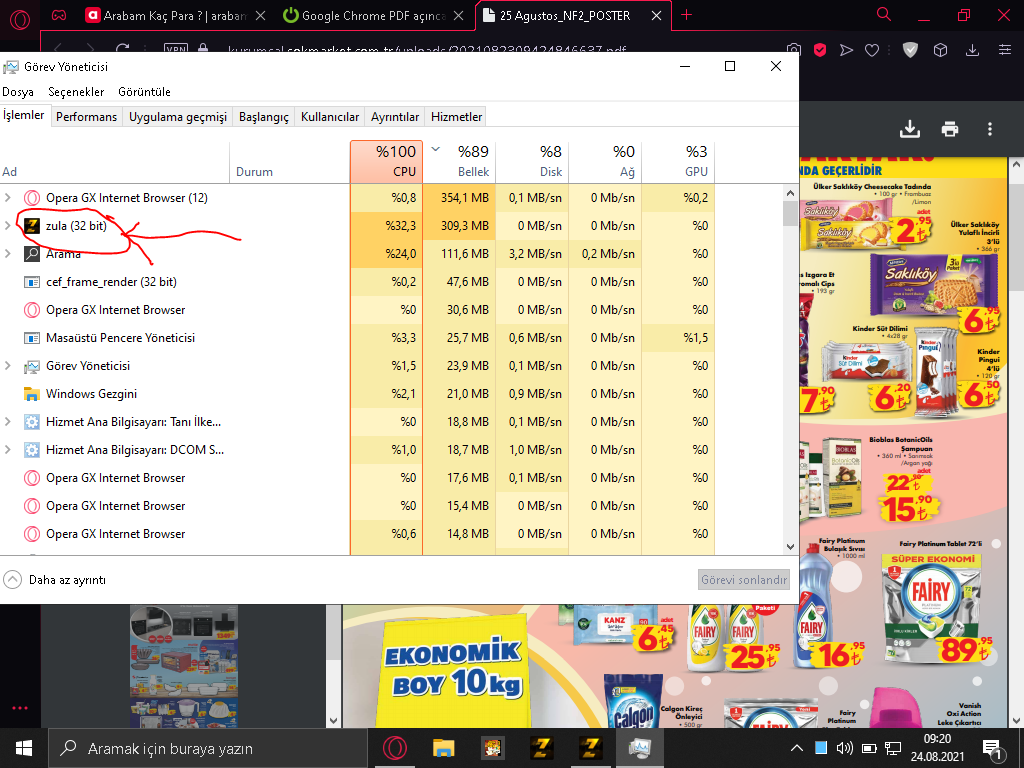Expand Hizmet Ana Bilgisayarı: DCOM row

pos(8,450)
